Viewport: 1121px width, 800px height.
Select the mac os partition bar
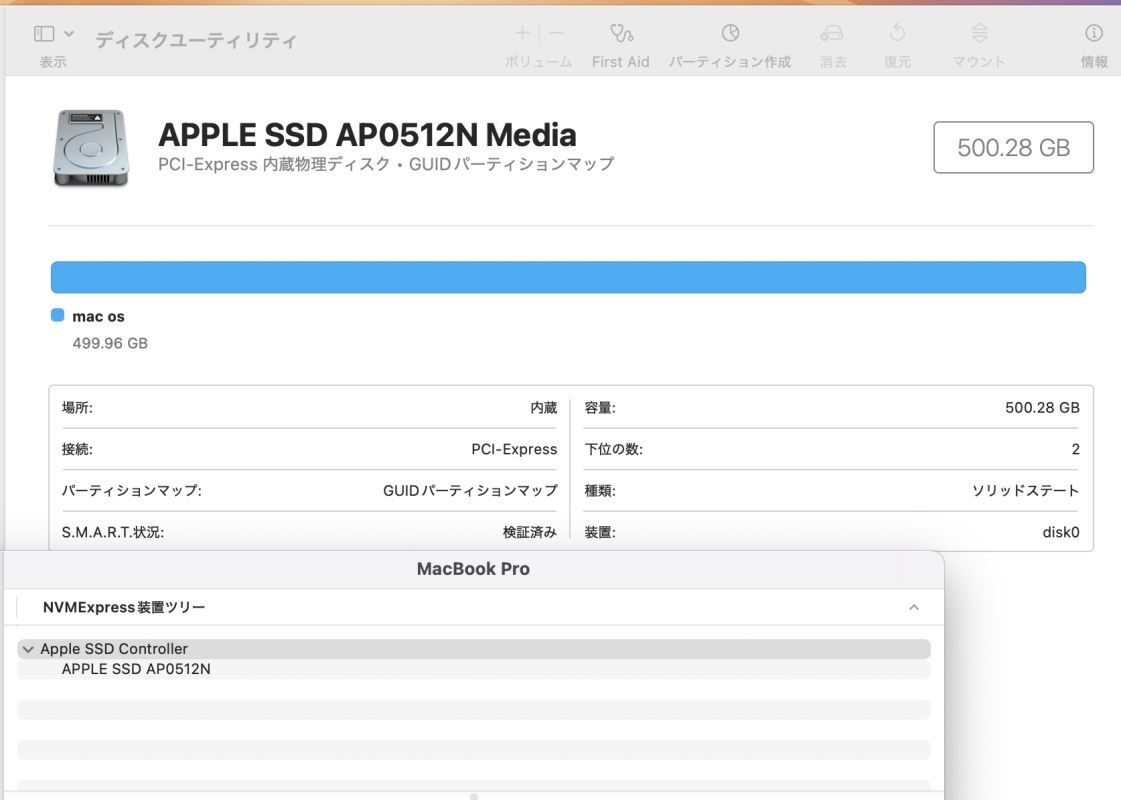click(x=568, y=277)
